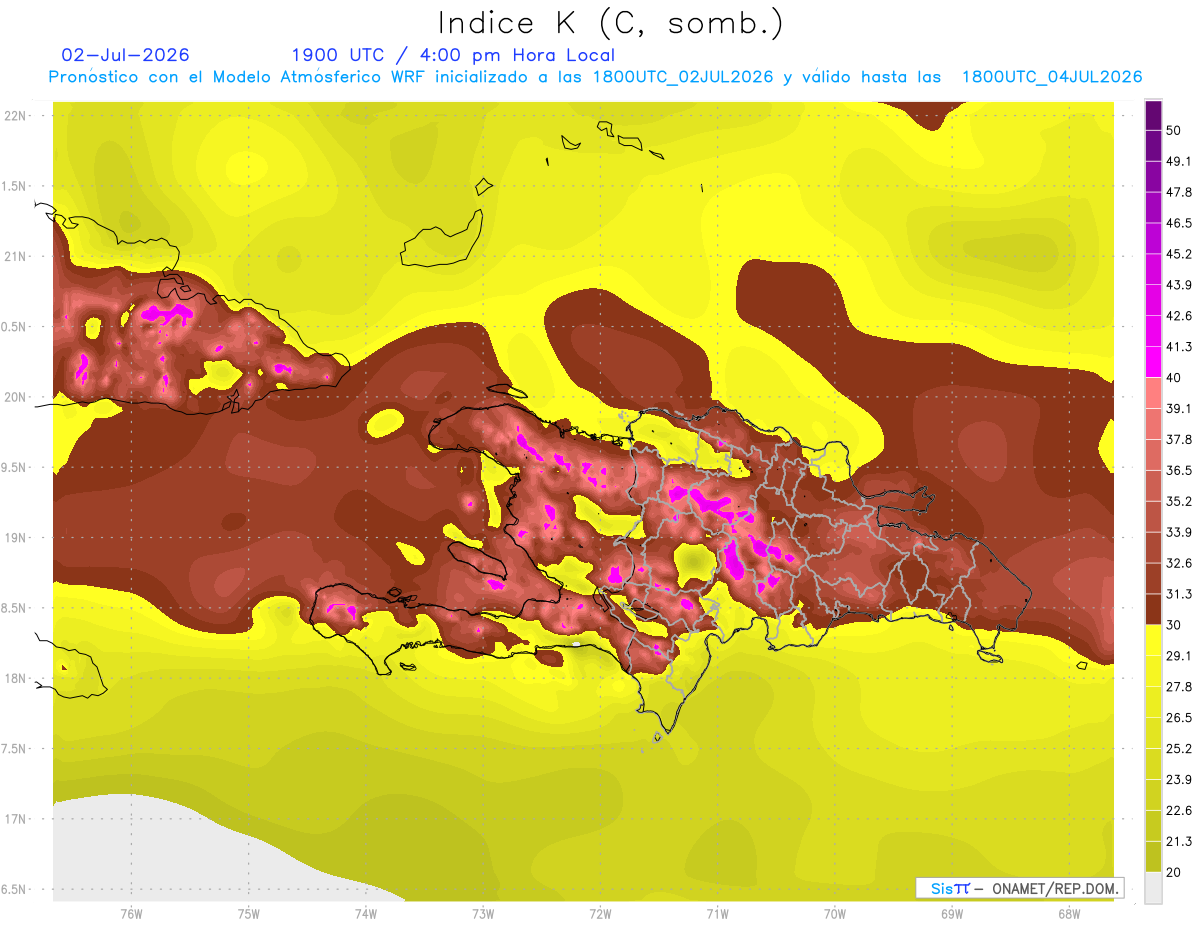Click the '70W' longitude label
This screenshot has width=1200, height=927.
point(835,914)
